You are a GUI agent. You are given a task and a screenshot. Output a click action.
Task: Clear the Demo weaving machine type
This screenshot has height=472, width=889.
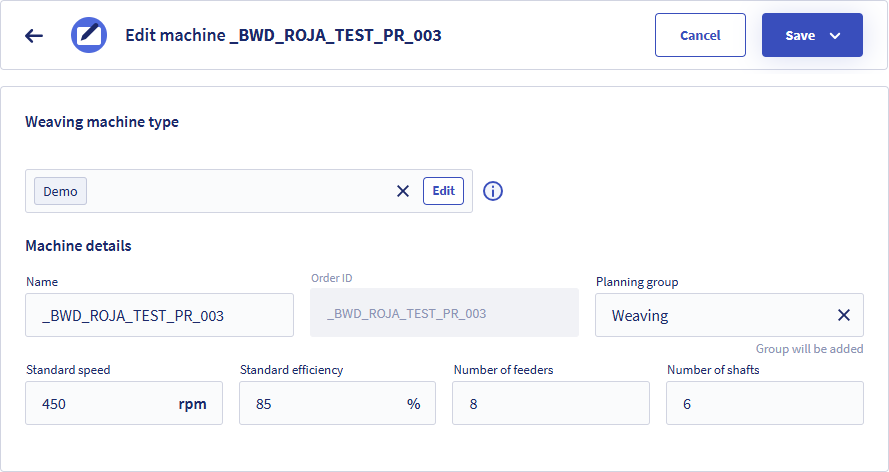pos(403,192)
